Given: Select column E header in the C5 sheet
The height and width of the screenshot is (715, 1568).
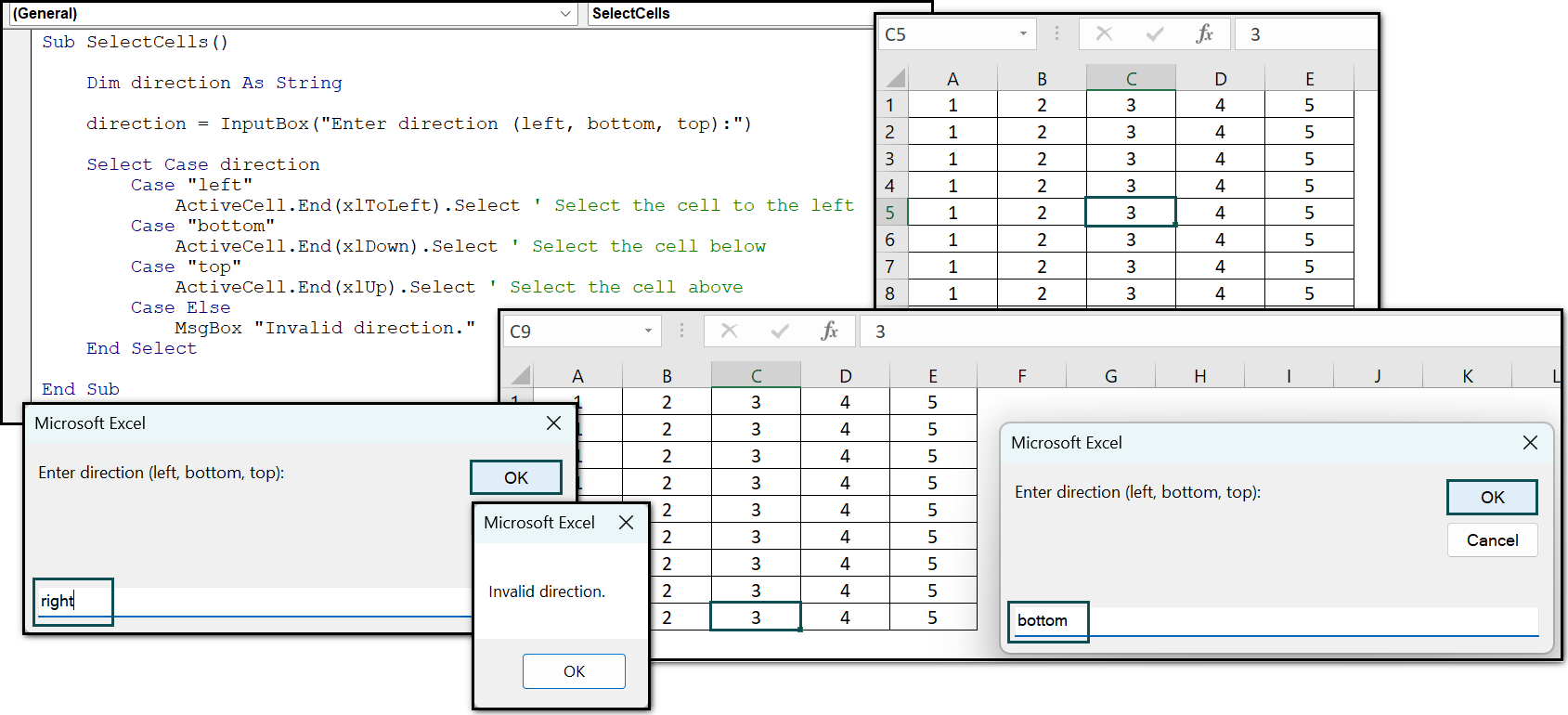Looking at the screenshot, I should coord(1309,79).
